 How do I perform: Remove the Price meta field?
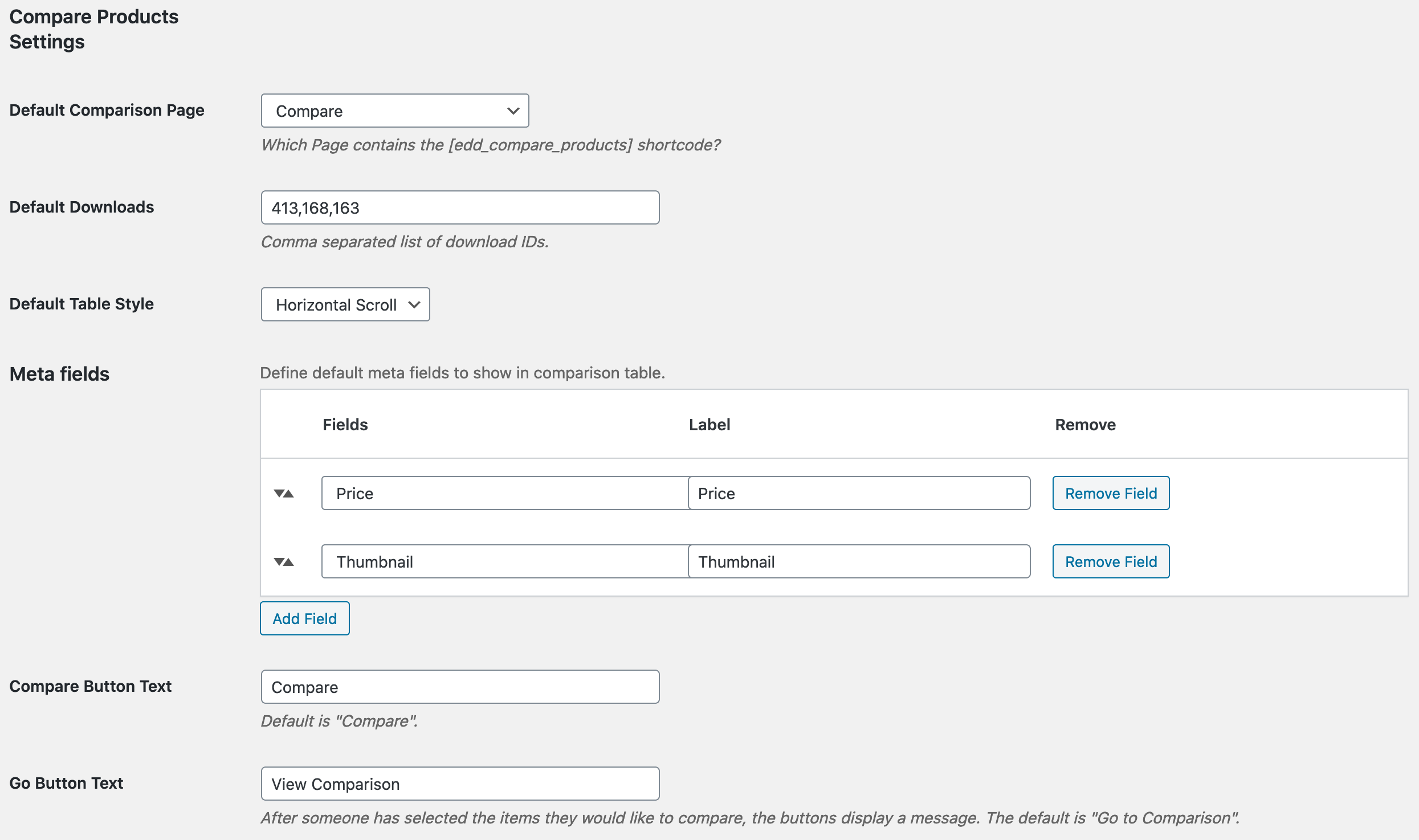pyautogui.click(x=1111, y=494)
